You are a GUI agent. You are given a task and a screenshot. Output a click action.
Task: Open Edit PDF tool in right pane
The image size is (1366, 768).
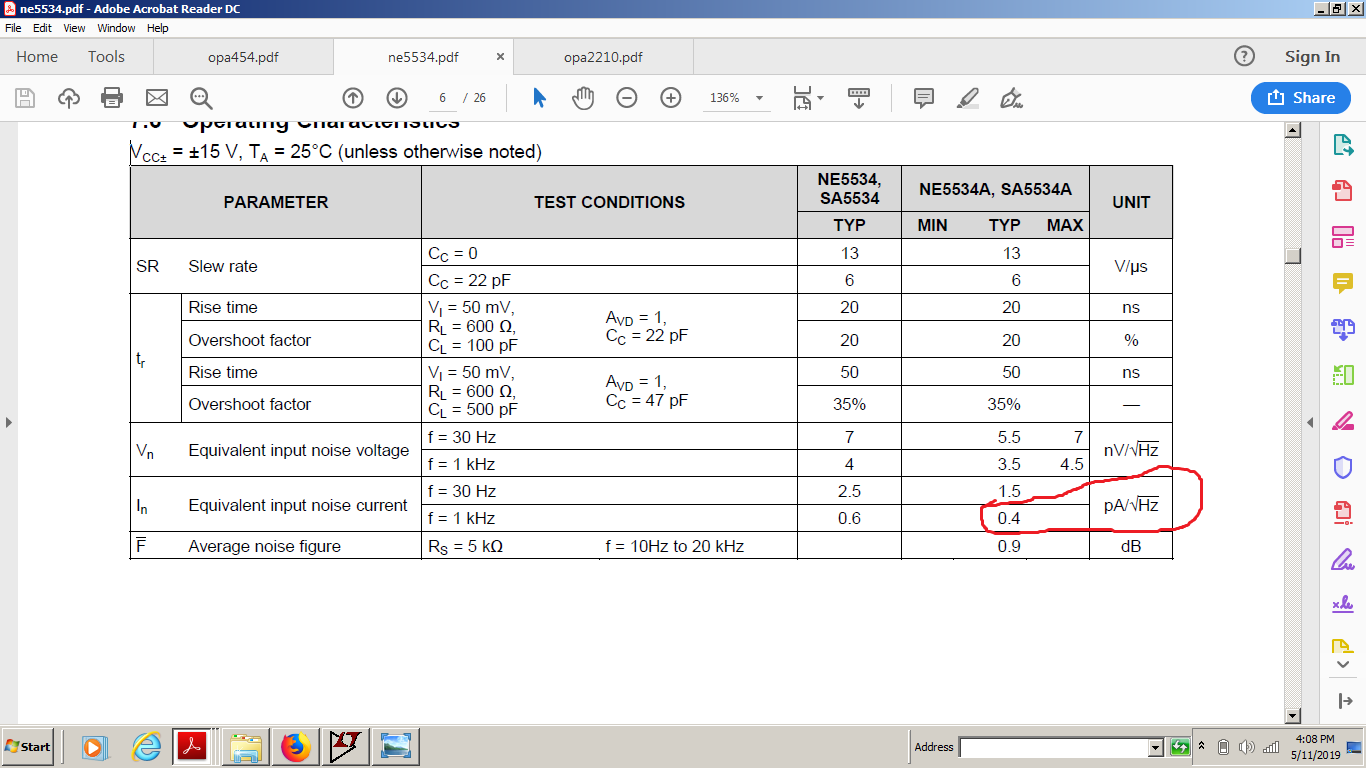(x=1343, y=237)
